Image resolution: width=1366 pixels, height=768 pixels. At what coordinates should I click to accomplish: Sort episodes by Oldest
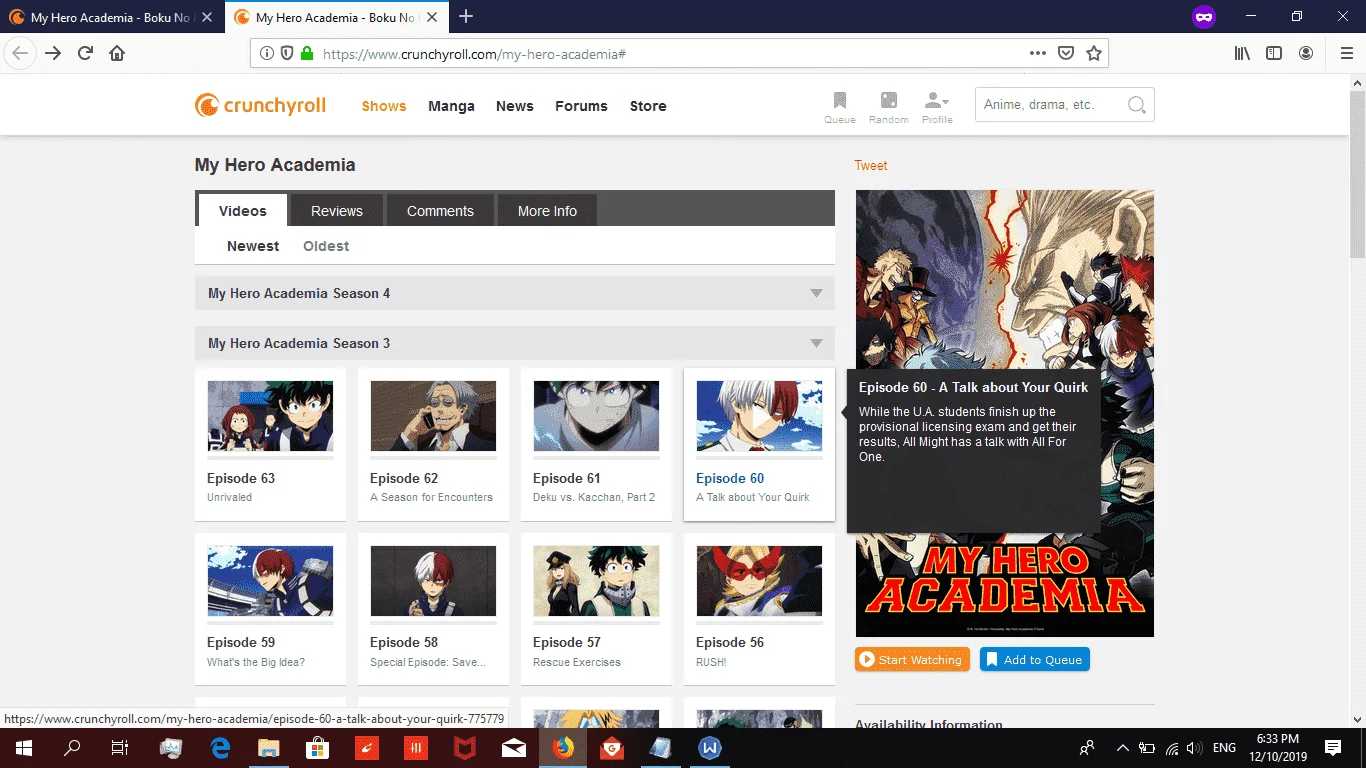click(326, 246)
